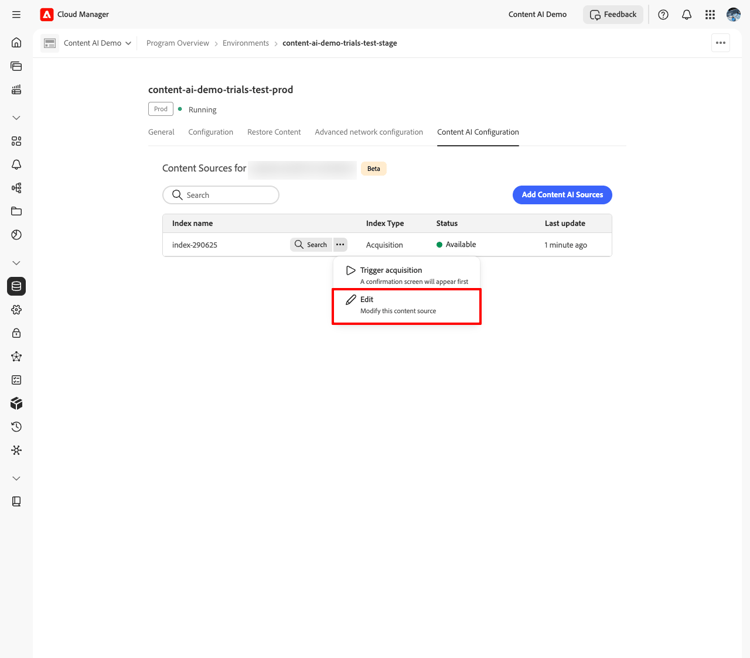
Task: Open the app switcher grid icon
Action: click(x=710, y=14)
